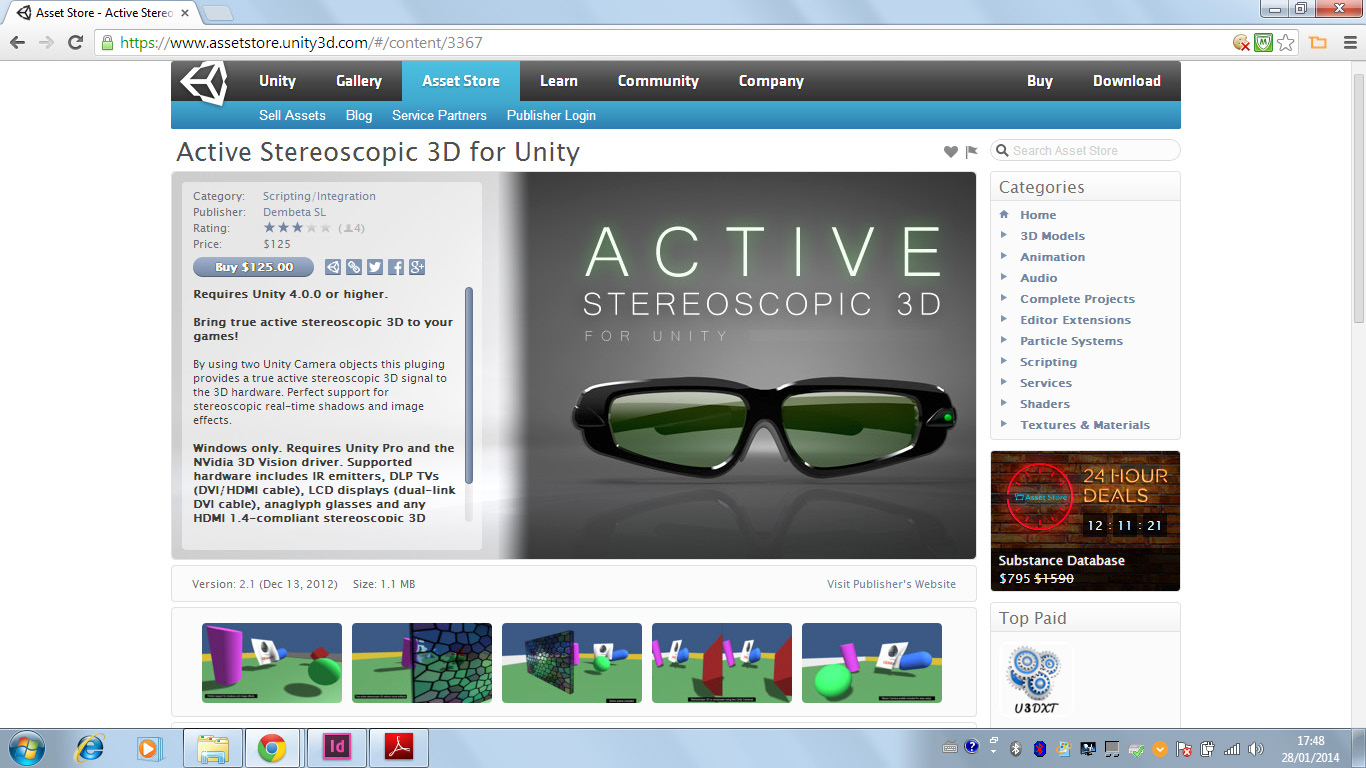
Task: Expand the 3D Models category arrow
Action: click(1004, 235)
